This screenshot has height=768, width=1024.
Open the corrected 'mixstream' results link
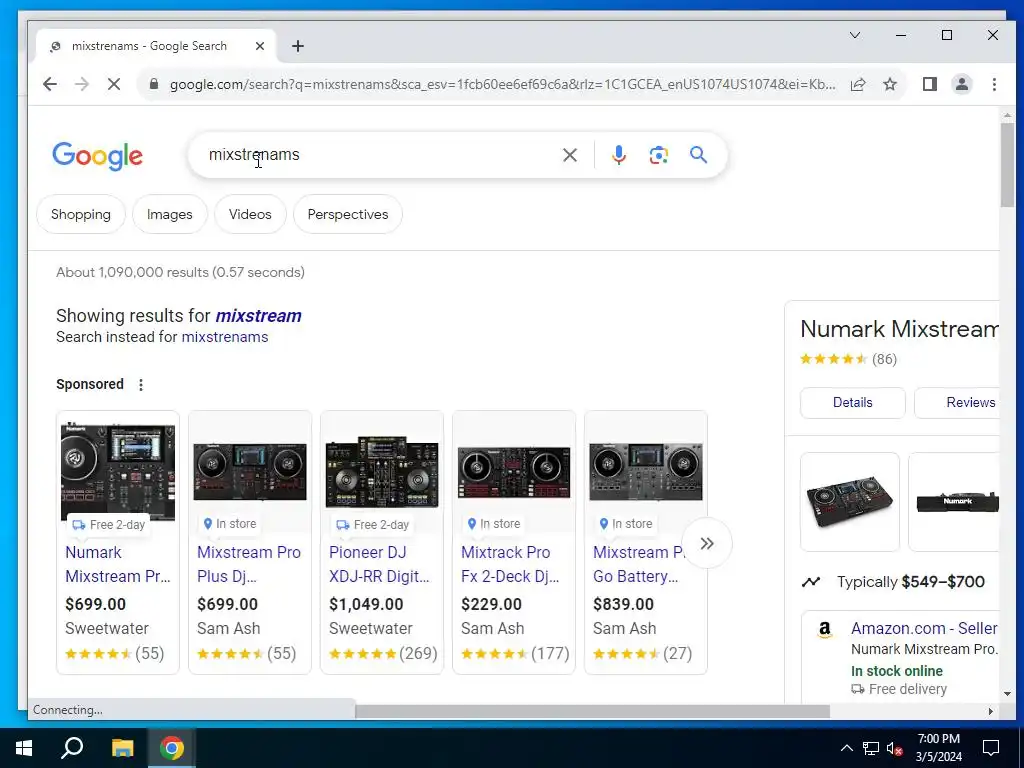click(x=259, y=316)
